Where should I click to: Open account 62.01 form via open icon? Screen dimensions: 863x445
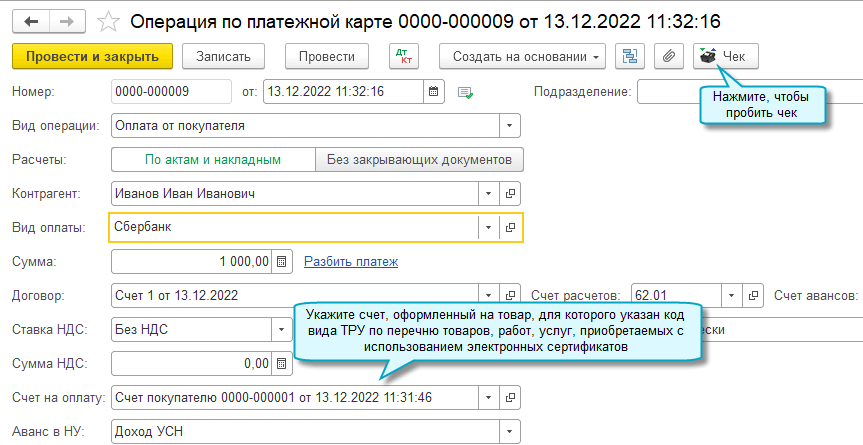(753, 295)
